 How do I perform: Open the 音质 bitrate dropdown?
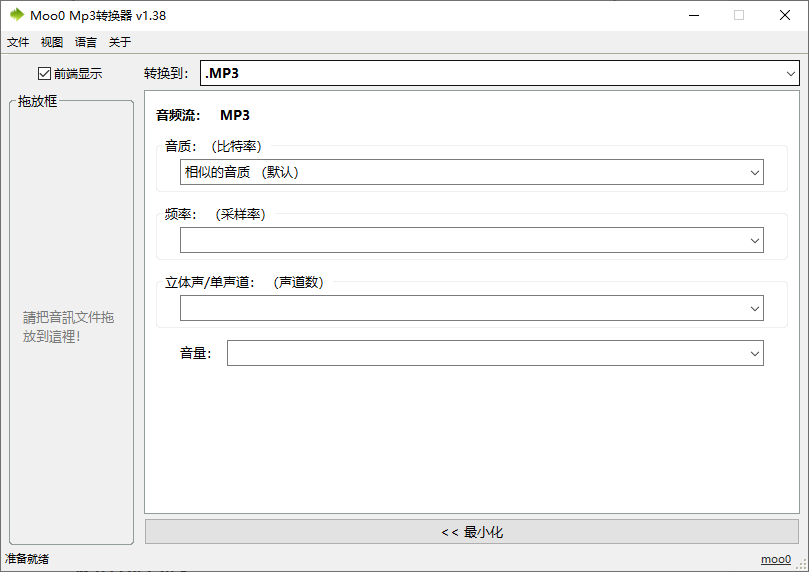point(471,172)
